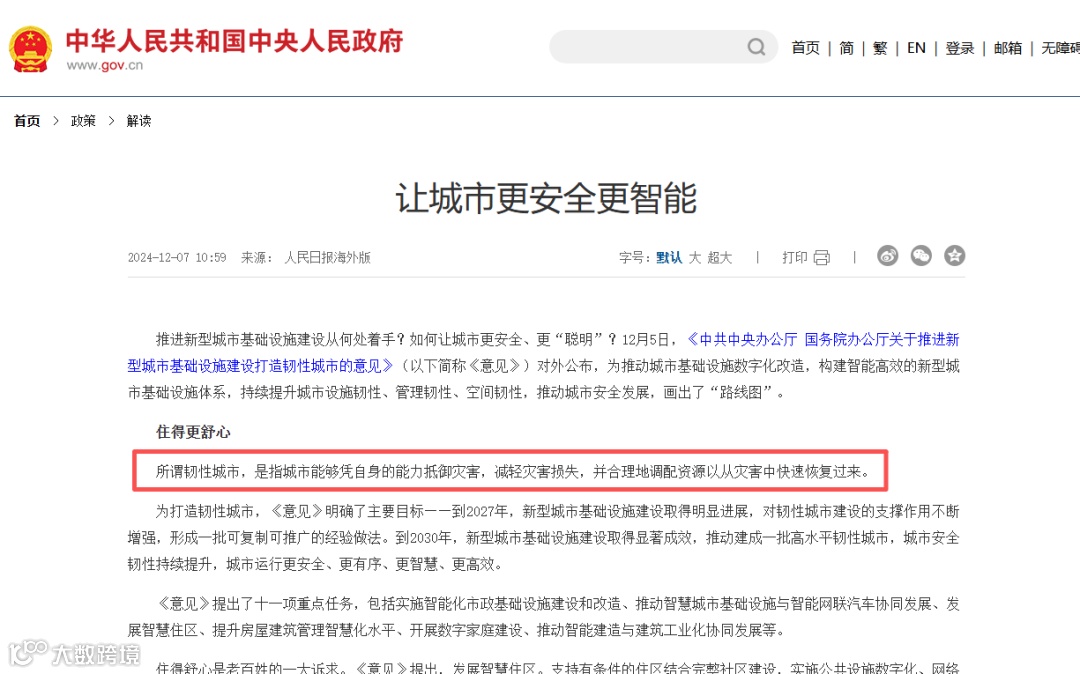Viewport: 1080px width, 674px height.
Task: Click the search magnifier icon
Action: pyautogui.click(x=756, y=47)
